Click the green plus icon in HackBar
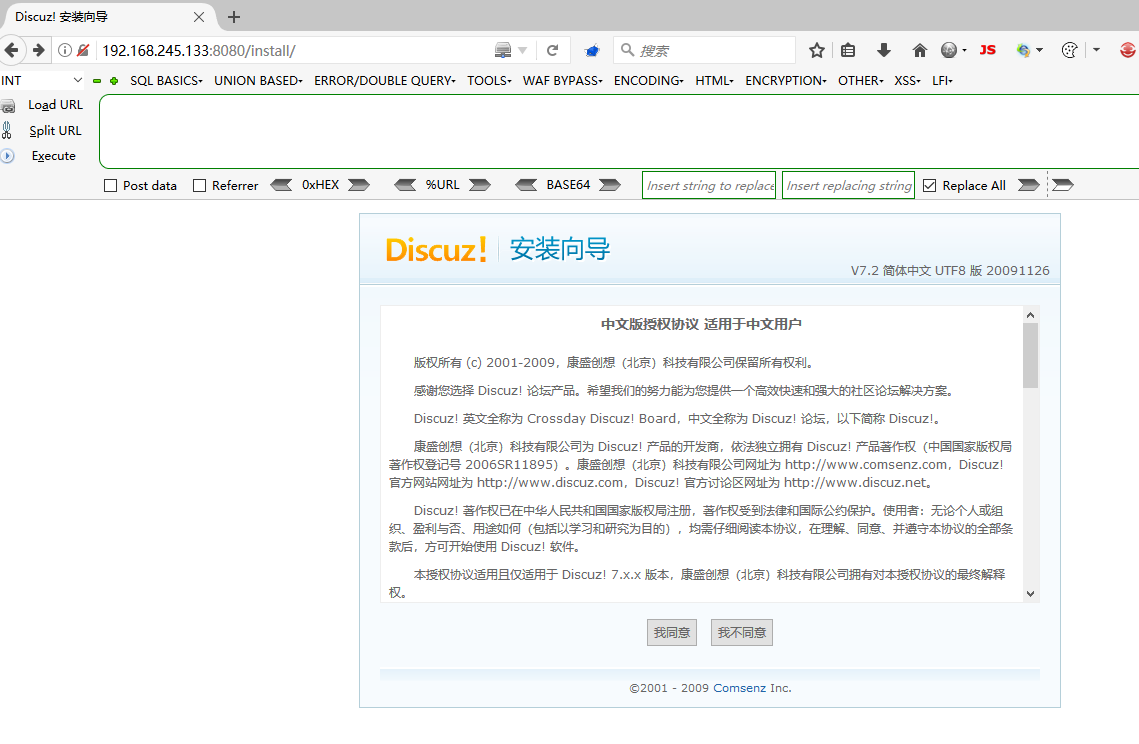 [114, 81]
